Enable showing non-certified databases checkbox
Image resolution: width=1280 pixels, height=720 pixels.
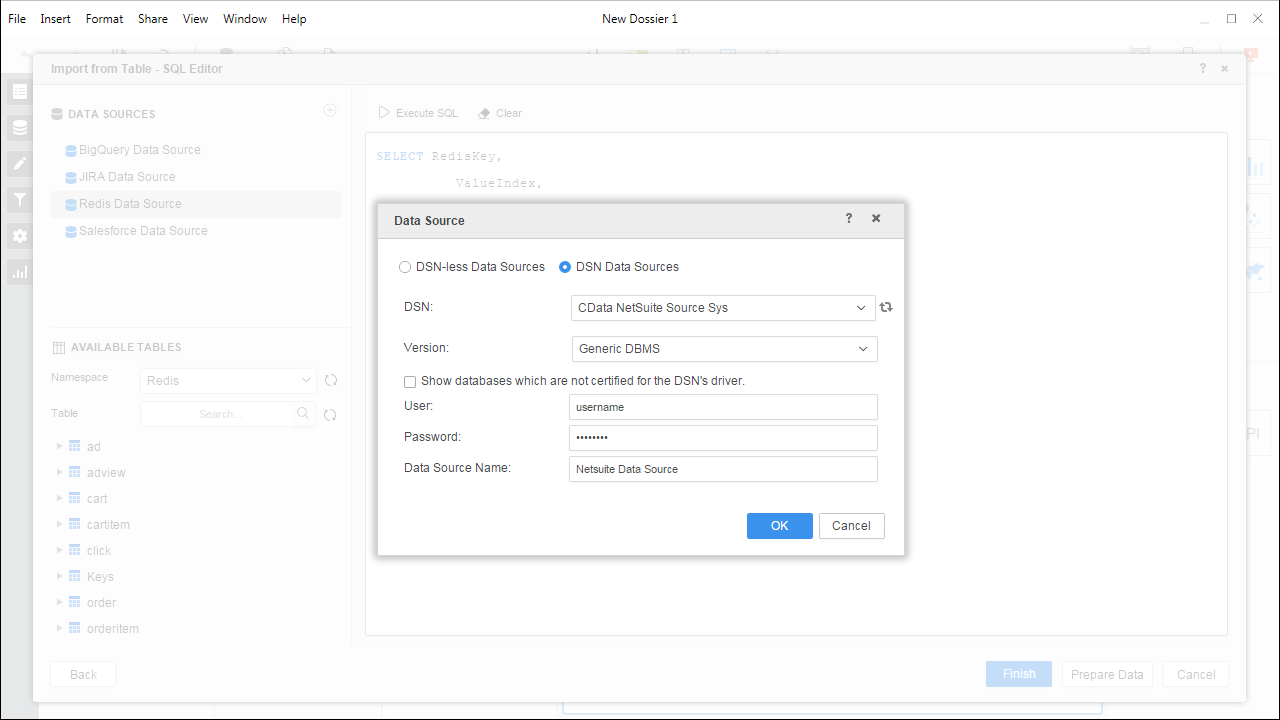tap(410, 381)
